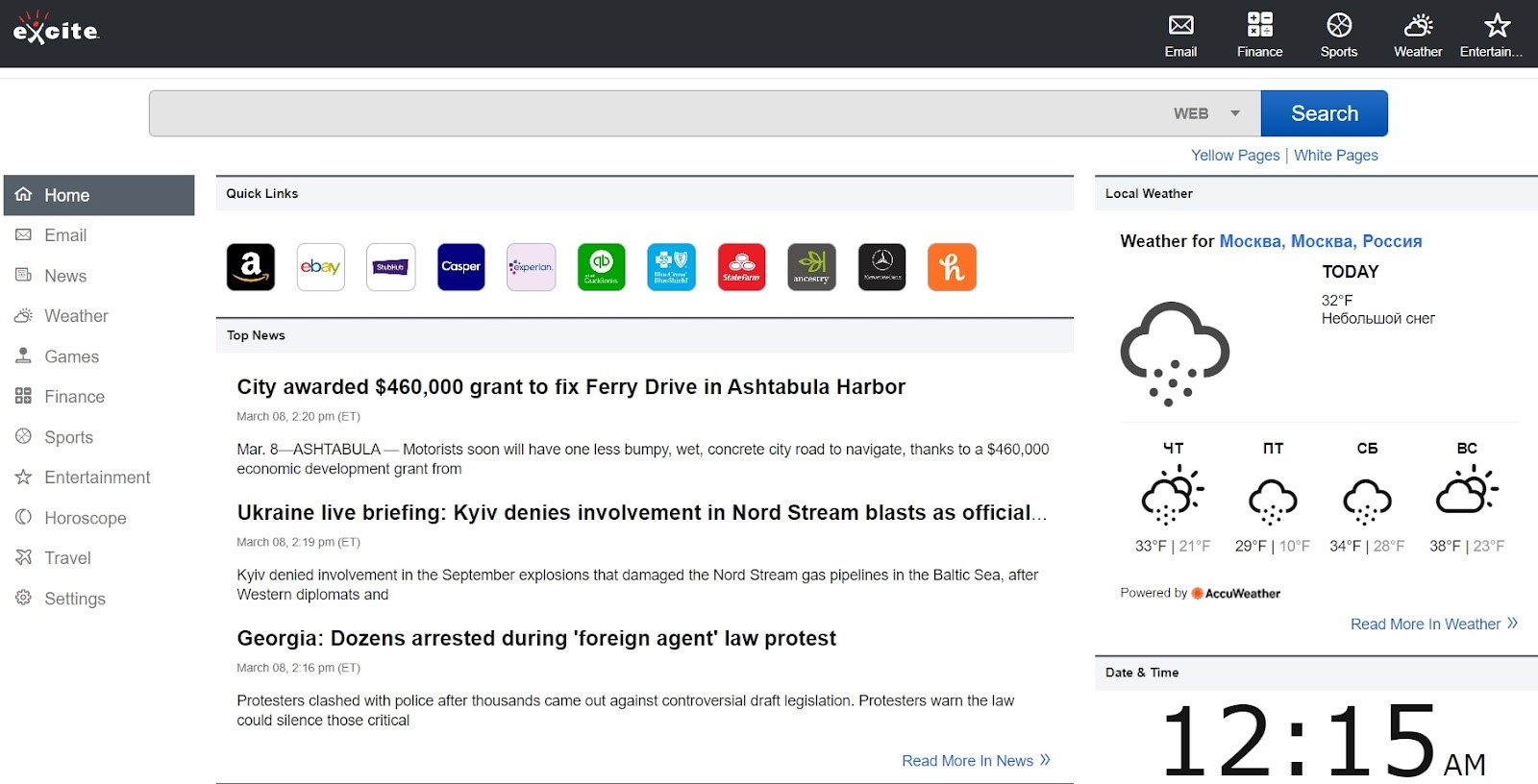The width and height of the screenshot is (1538, 784).
Task: Open White Pages link
Action: [1335, 156]
